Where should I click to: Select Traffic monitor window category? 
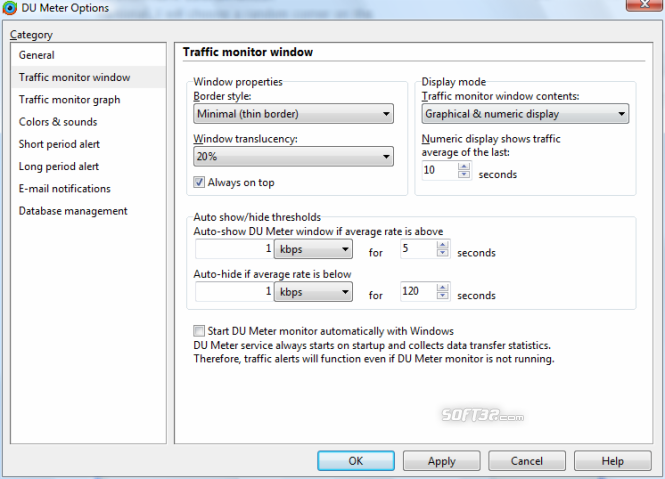tap(89, 77)
